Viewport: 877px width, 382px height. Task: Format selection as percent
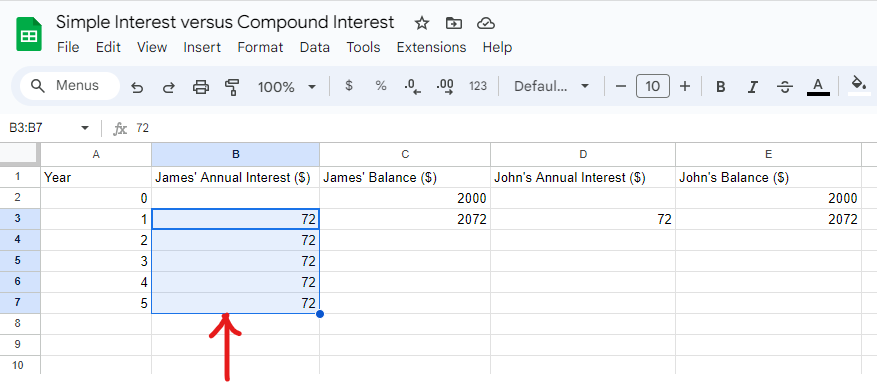(x=381, y=86)
